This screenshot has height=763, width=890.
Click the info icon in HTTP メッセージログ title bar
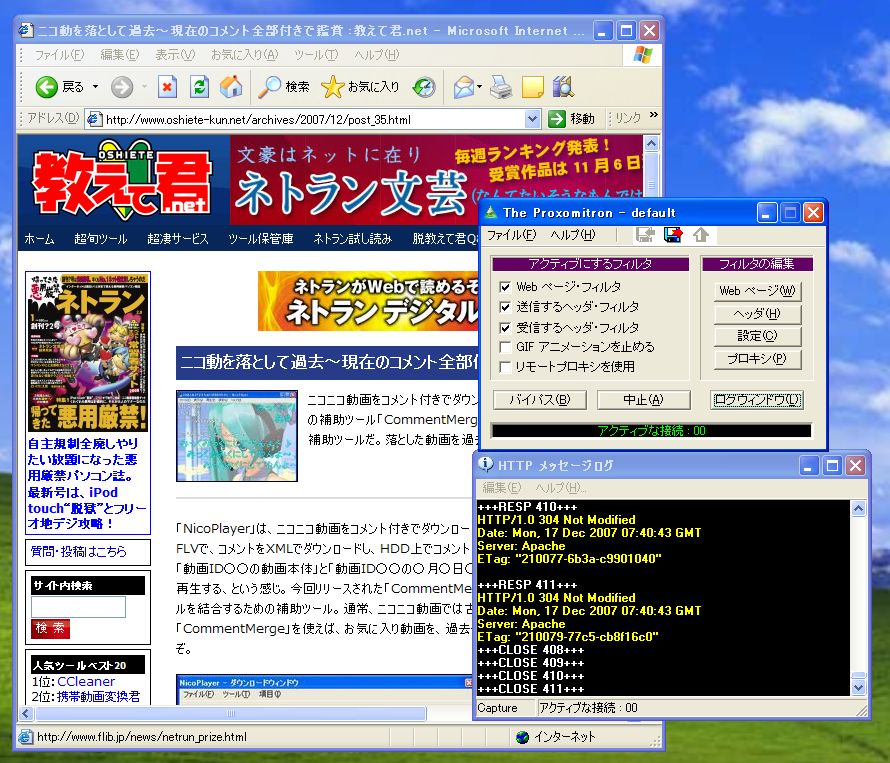coord(485,464)
